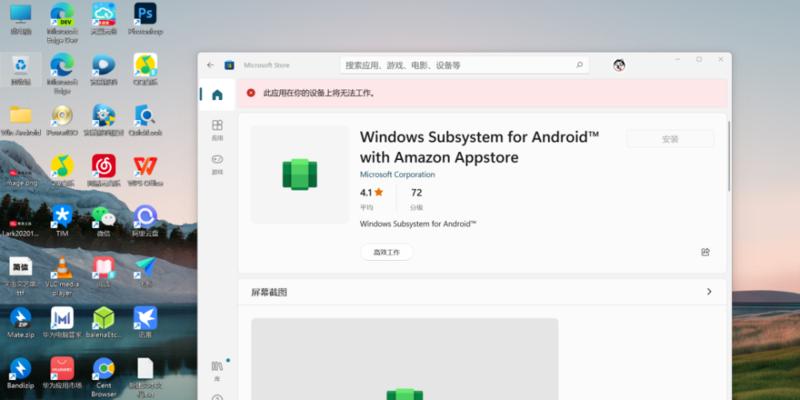This screenshot has height=400, width=800.
Task: Select the image.png file on desktop
Action: tap(21, 176)
